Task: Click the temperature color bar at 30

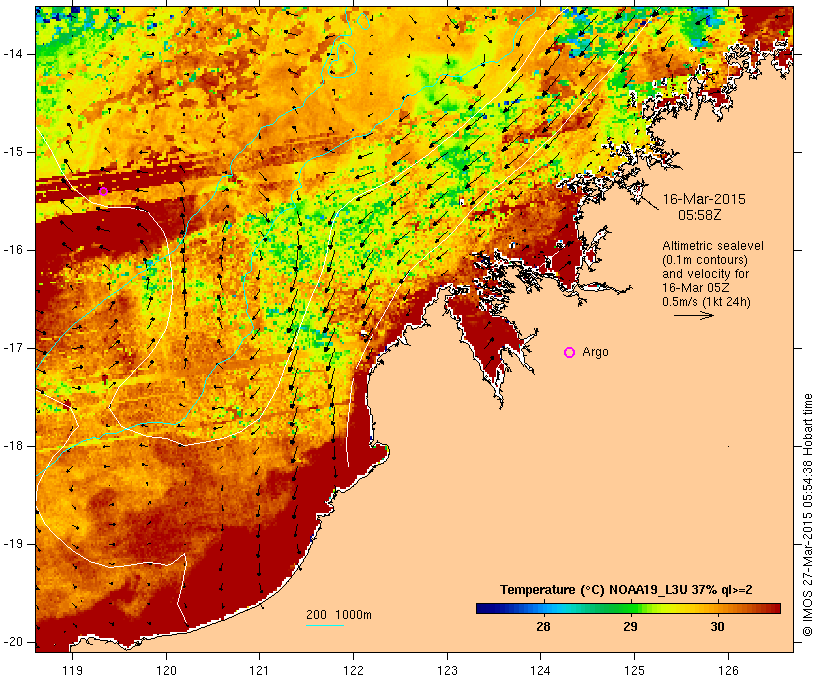Action: tap(718, 608)
